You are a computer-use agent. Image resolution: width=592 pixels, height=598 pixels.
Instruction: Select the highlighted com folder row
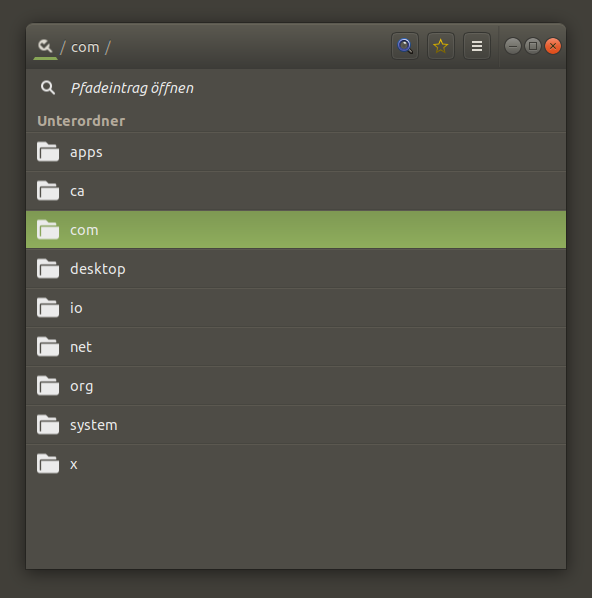(296, 230)
